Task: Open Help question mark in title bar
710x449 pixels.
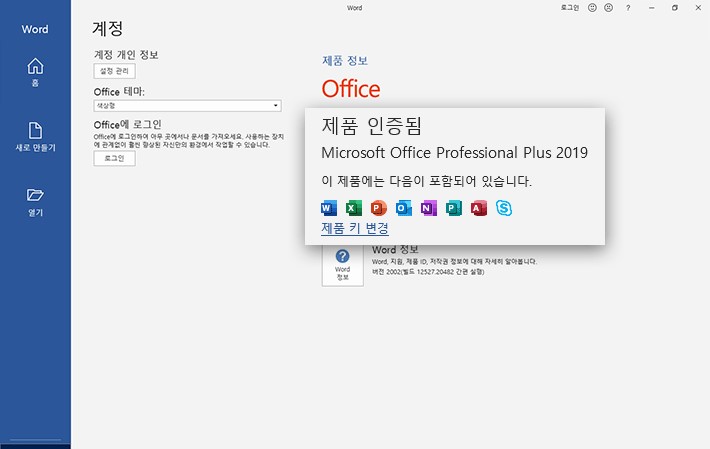Action: click(628, 8)
